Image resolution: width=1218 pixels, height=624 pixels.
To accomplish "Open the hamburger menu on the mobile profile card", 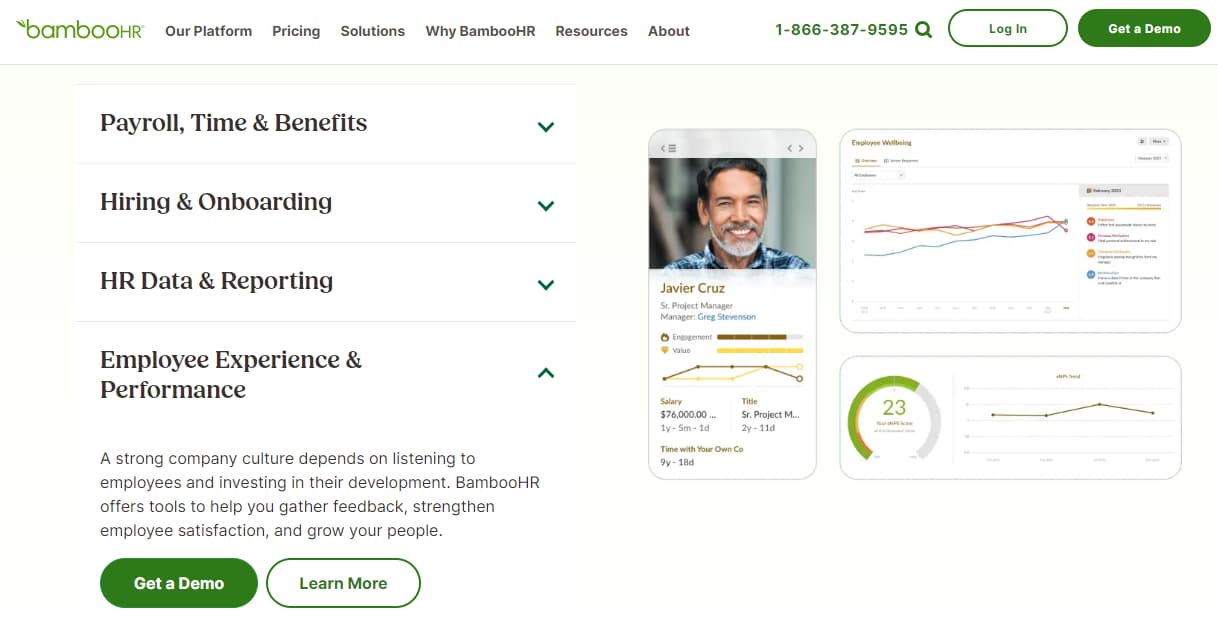I will point(672,148).
